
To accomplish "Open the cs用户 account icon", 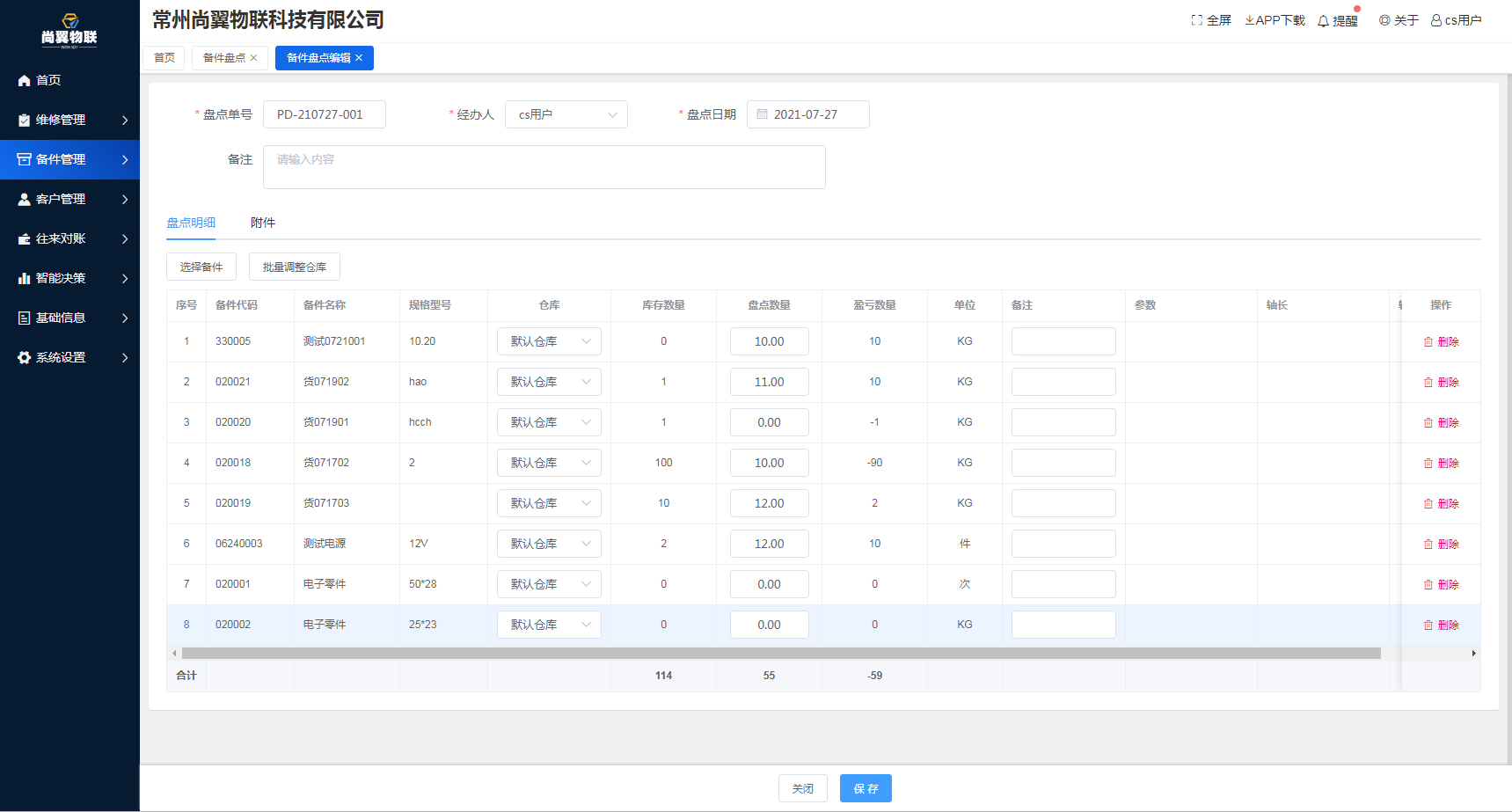I will pos(1435,20).
